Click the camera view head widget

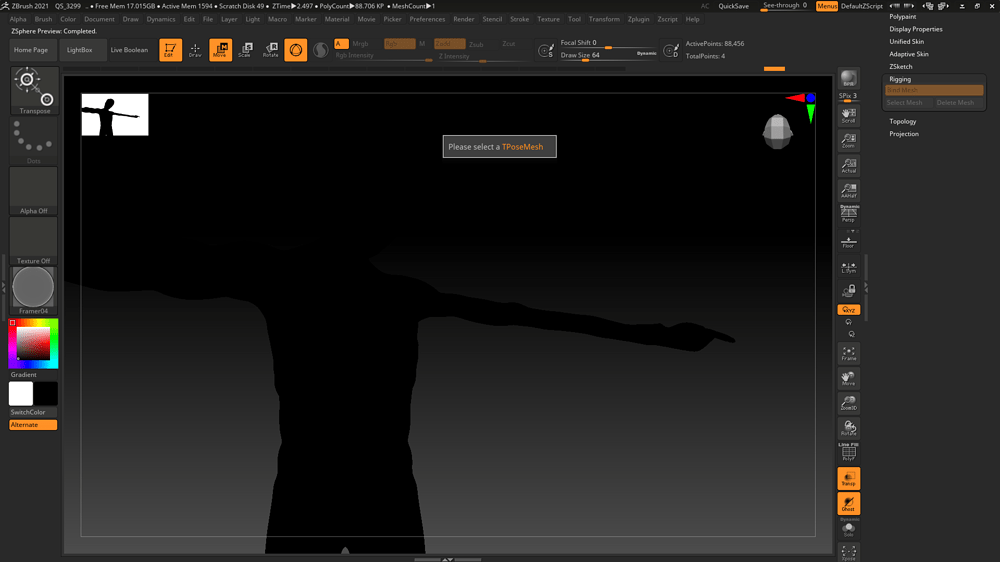coord(777,131)
